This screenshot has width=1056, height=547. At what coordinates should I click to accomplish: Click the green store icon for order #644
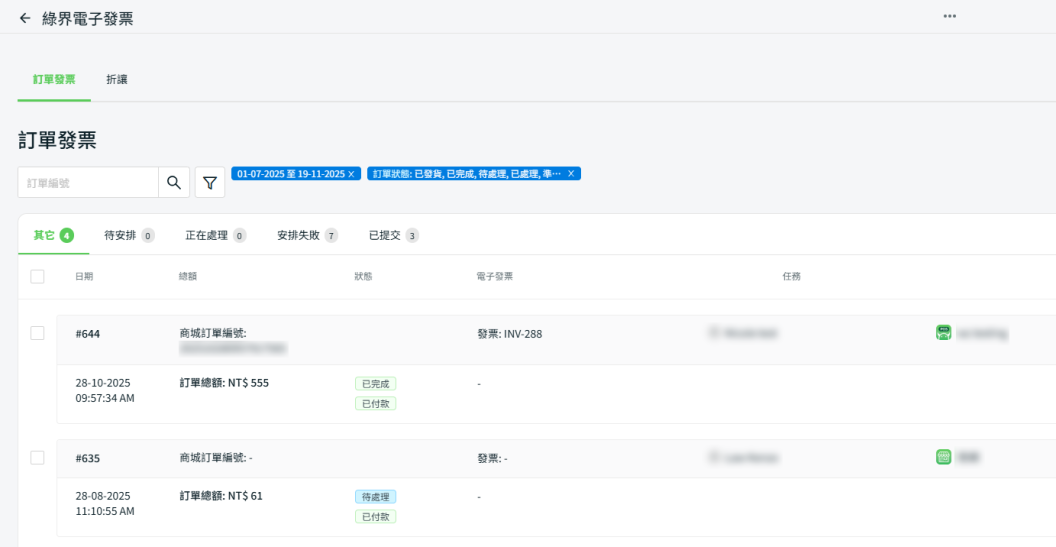943,333
